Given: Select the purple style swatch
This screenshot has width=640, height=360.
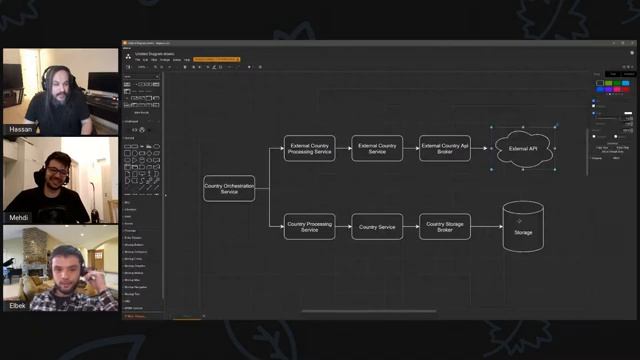Looking at the screenshot, I should point(609,89).
